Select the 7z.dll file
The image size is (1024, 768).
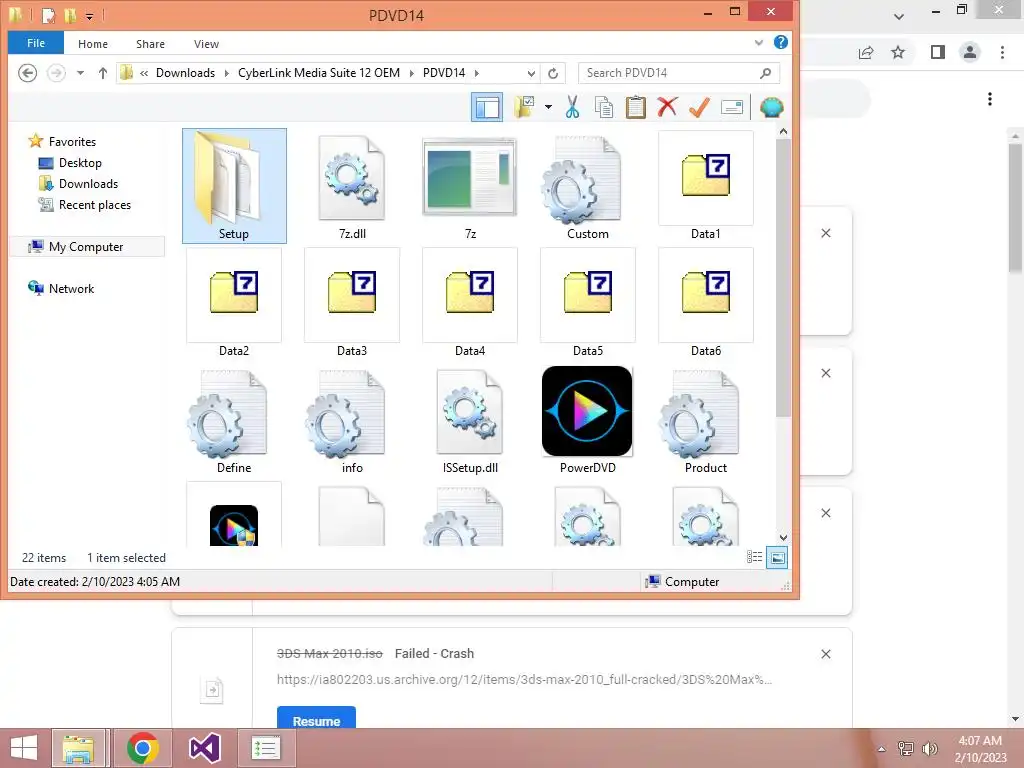pos(352,186)
